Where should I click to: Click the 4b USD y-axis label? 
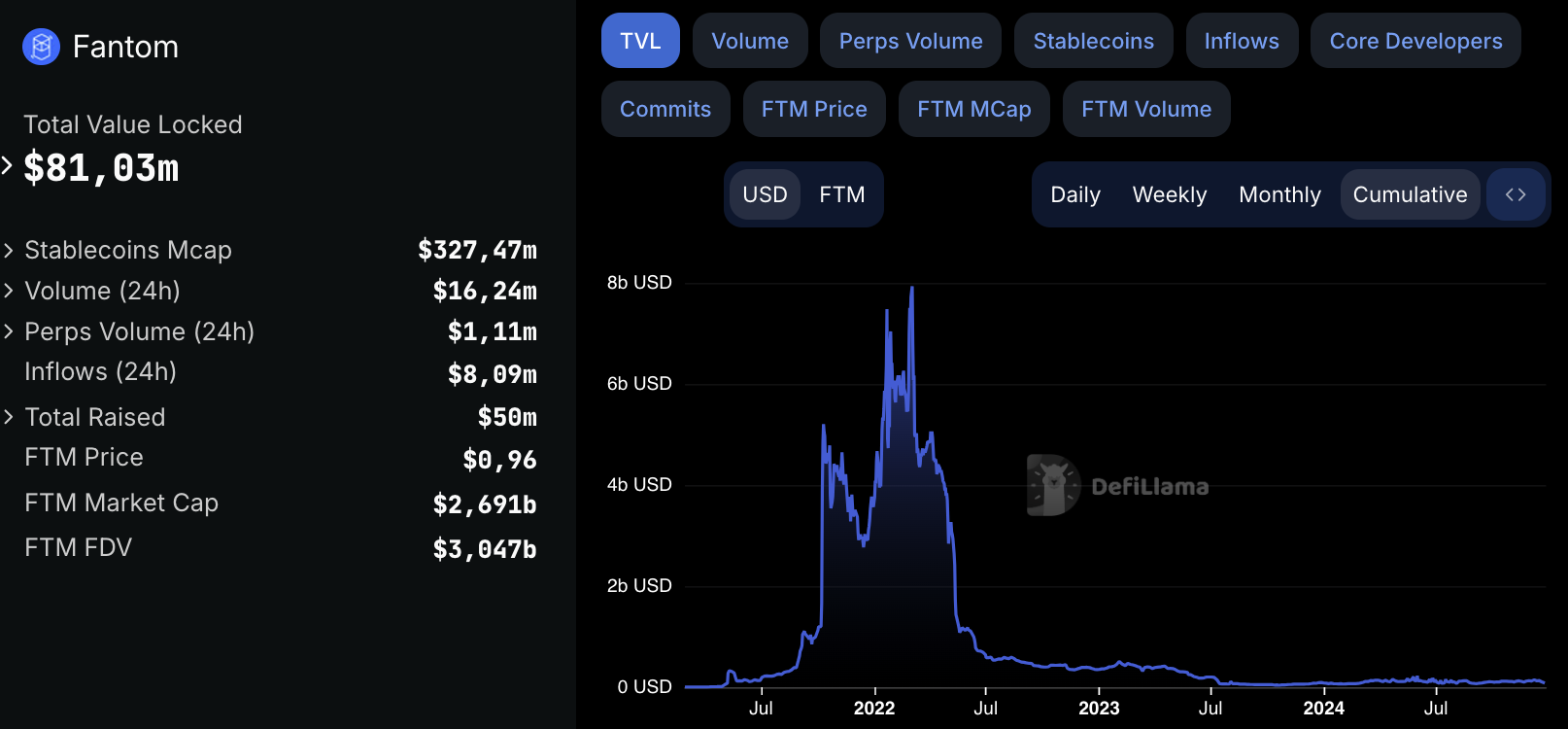pos(639,485)
